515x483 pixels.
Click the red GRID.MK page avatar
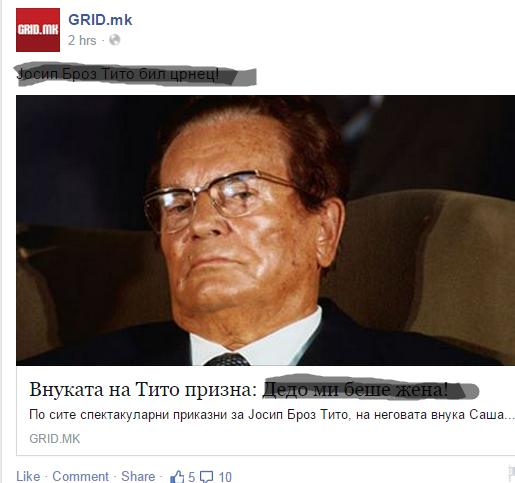(x=38, y=30)
